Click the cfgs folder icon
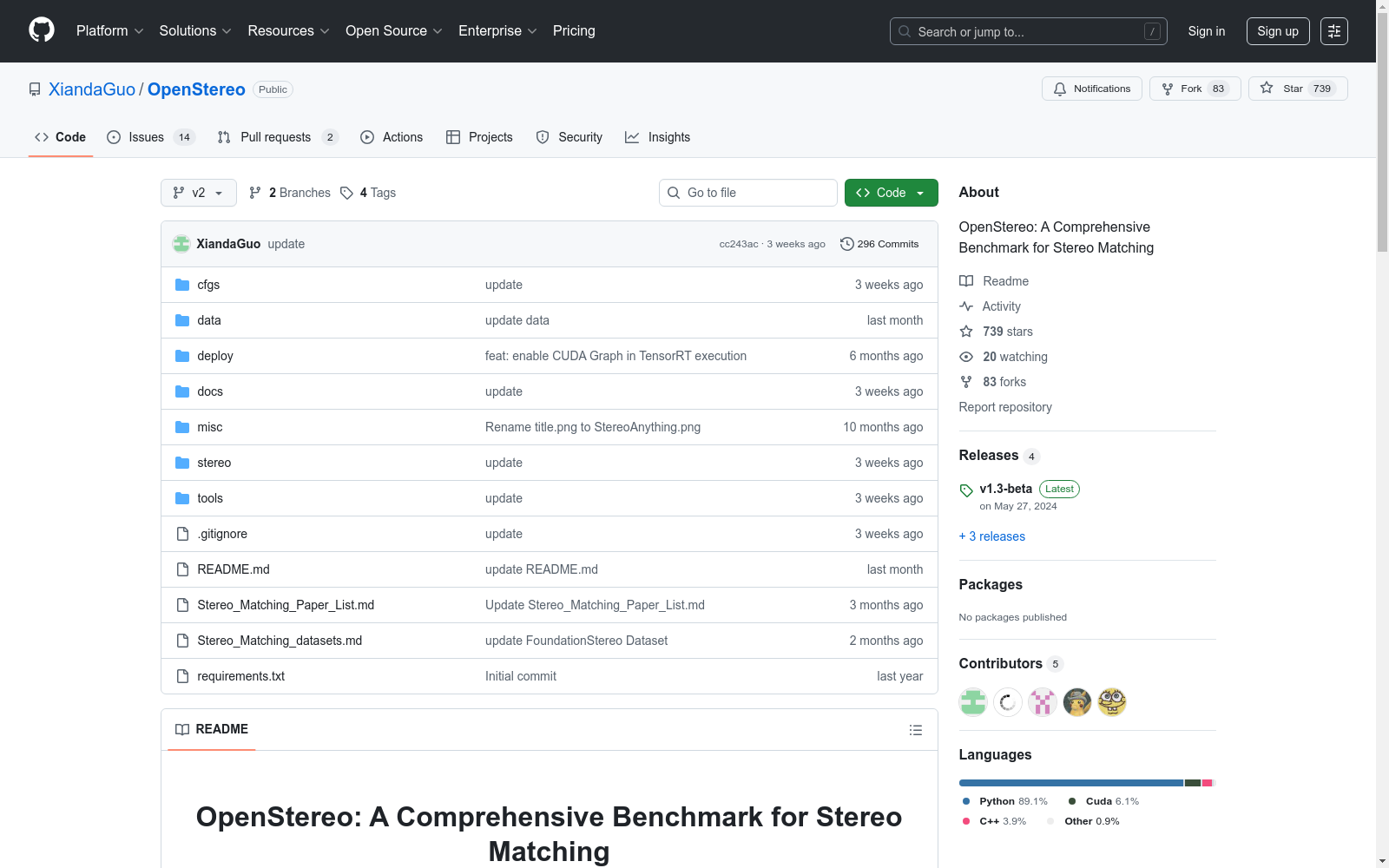 182,285
